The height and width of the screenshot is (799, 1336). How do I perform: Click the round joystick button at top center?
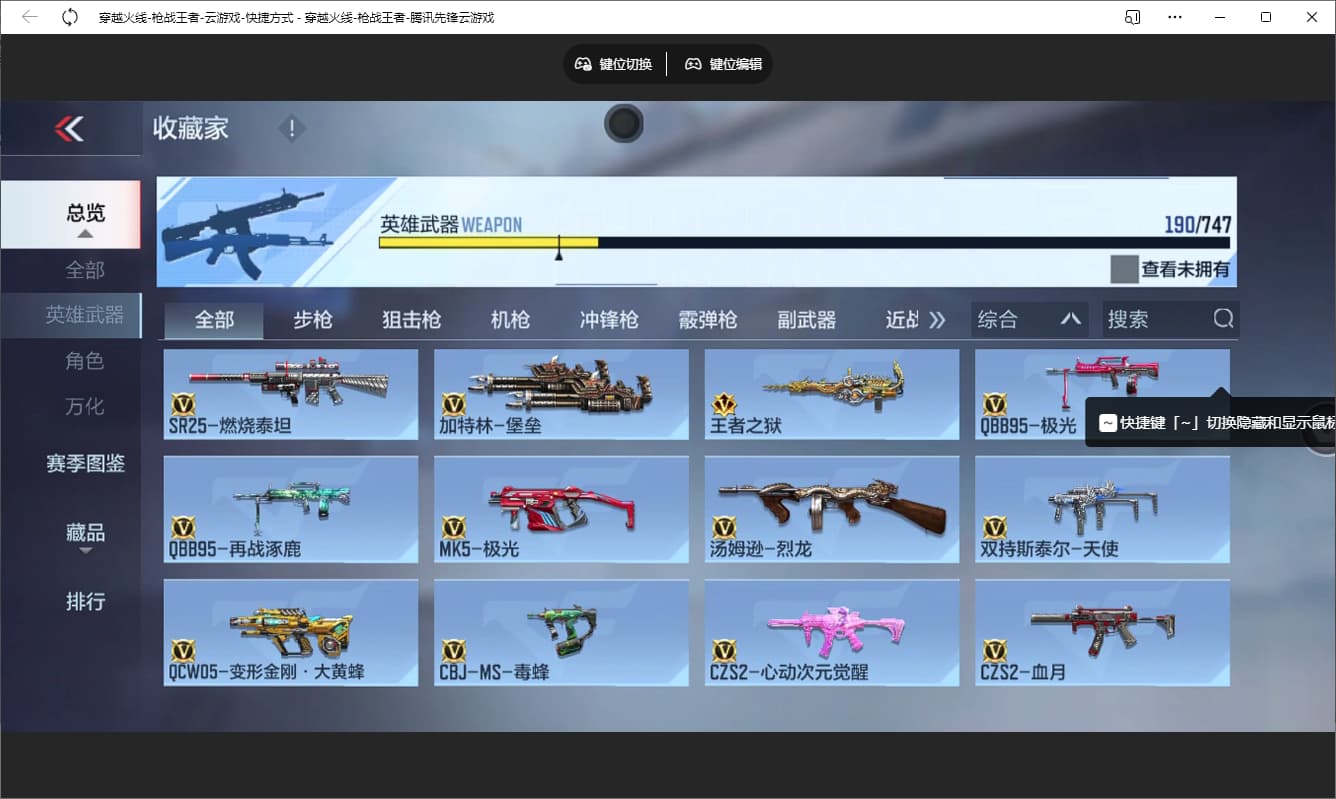[624, 124]
